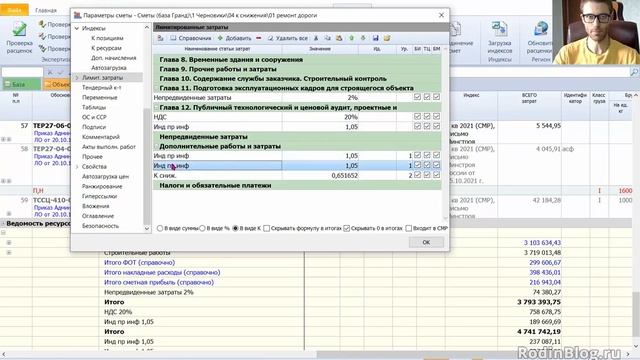Collapse Глава 12 section in the list

(x=156, y=107)
